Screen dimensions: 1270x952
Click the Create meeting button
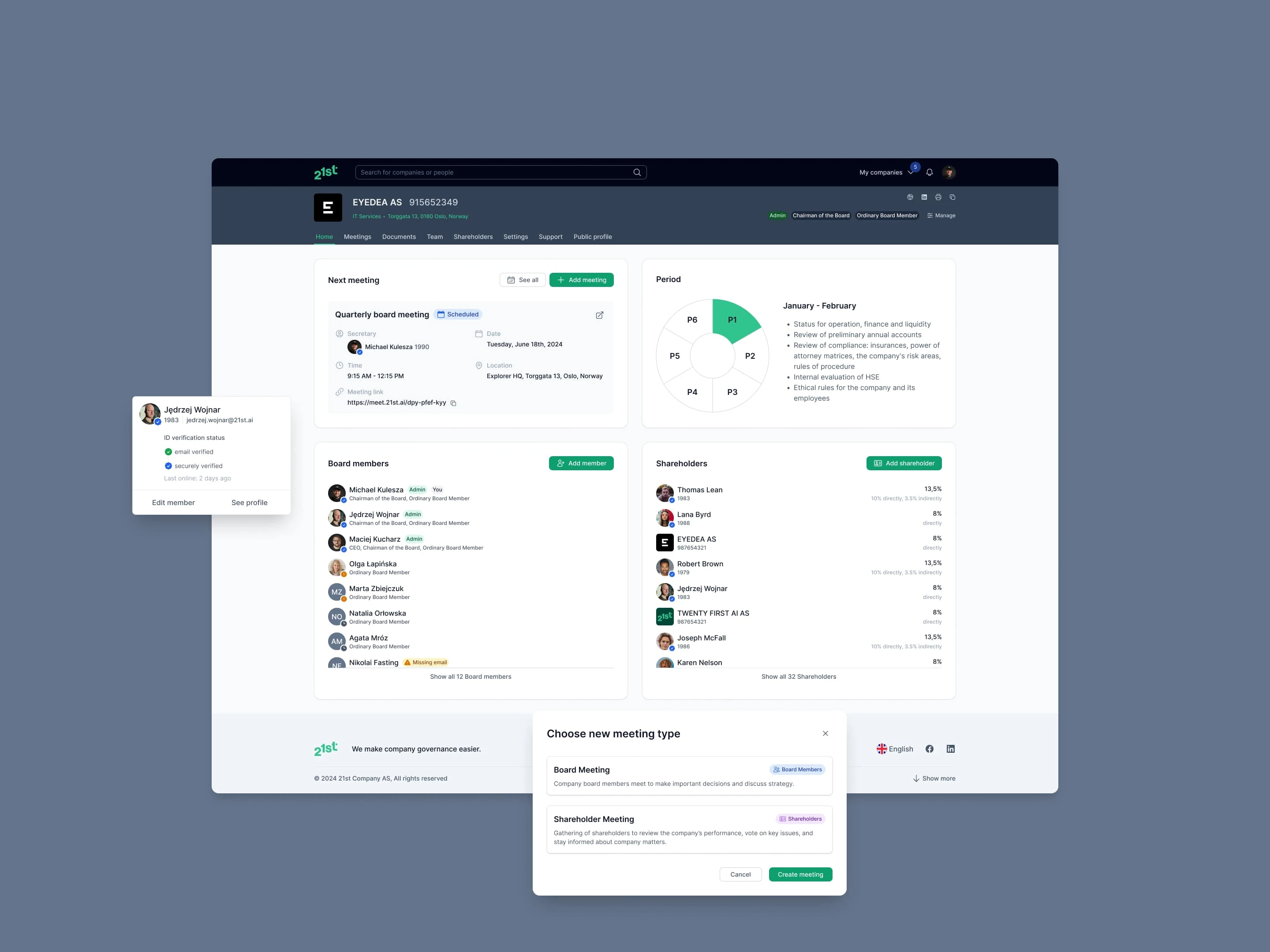pos(800,874)
